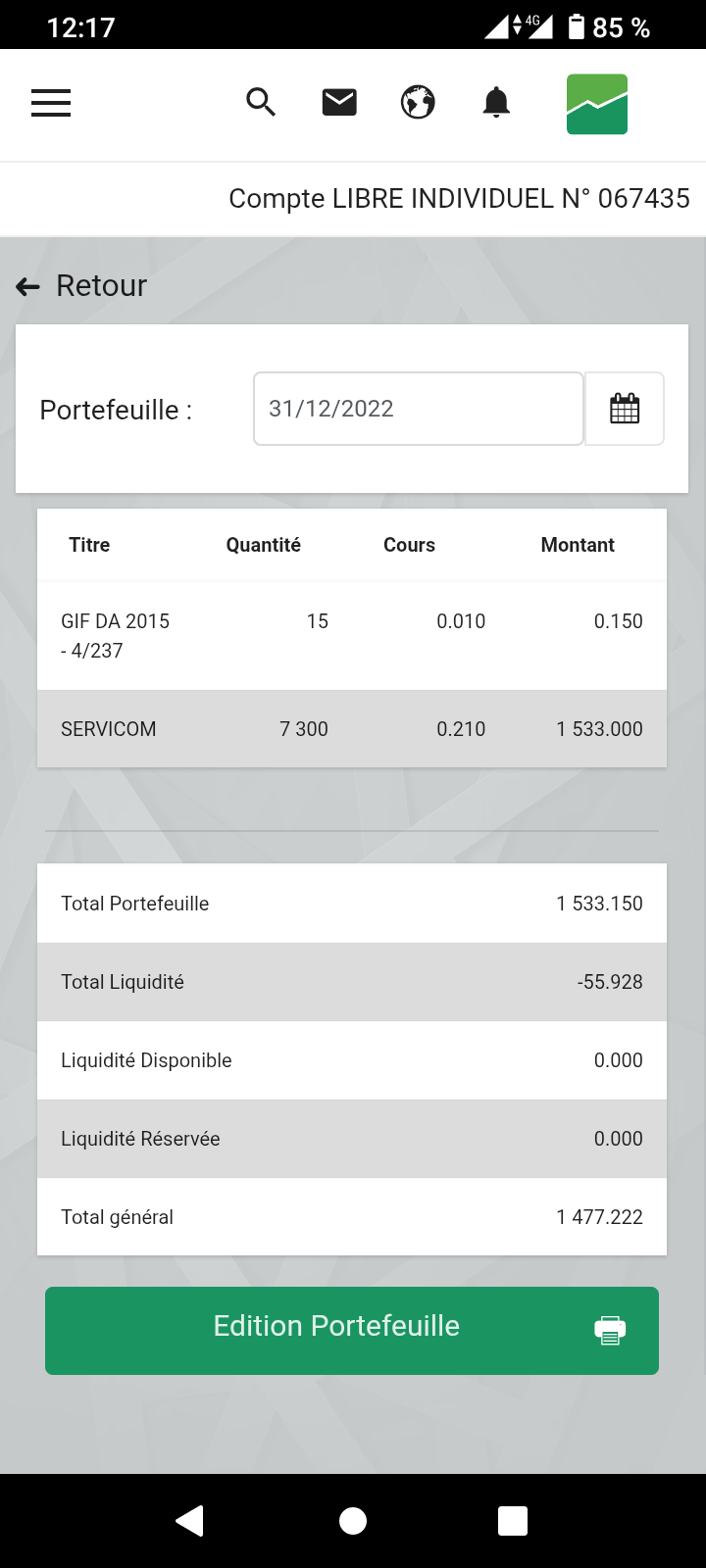Tap the Titre column header
Viewport: 706px width, 1568px height.
[x=89, y=545]
